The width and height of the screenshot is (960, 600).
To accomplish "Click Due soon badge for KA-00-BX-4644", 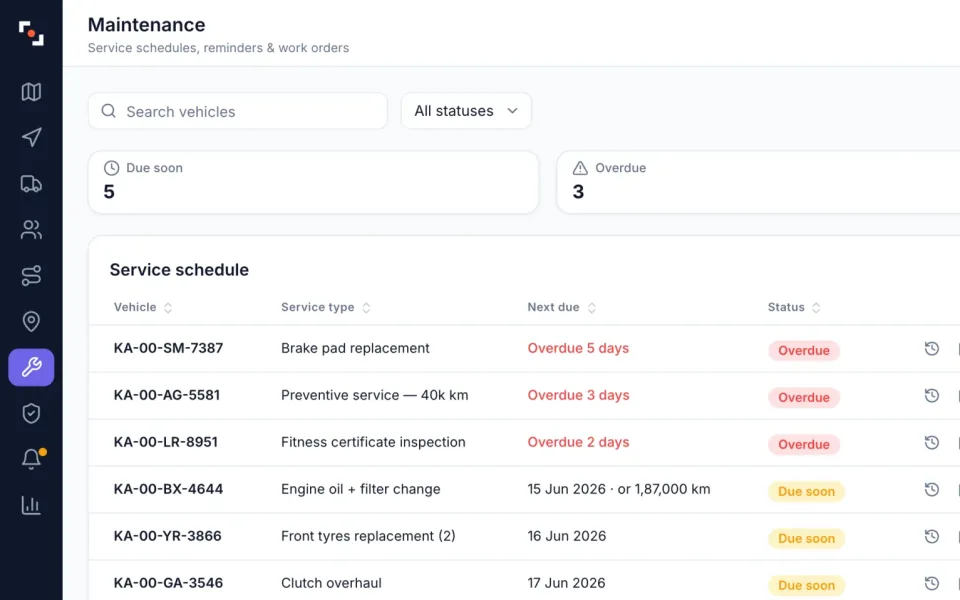I will click(x=806, y=492).
